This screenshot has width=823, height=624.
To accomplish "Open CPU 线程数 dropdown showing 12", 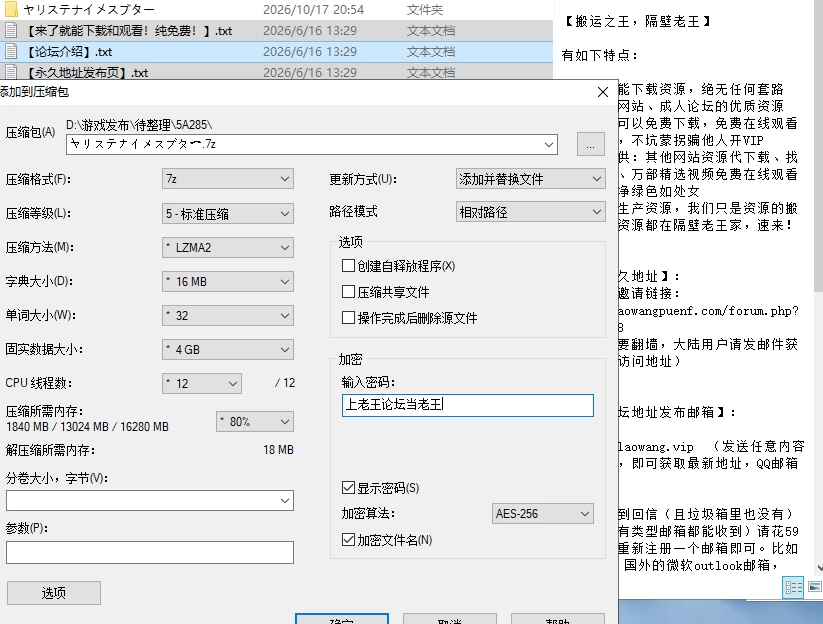I will point(202,384).
